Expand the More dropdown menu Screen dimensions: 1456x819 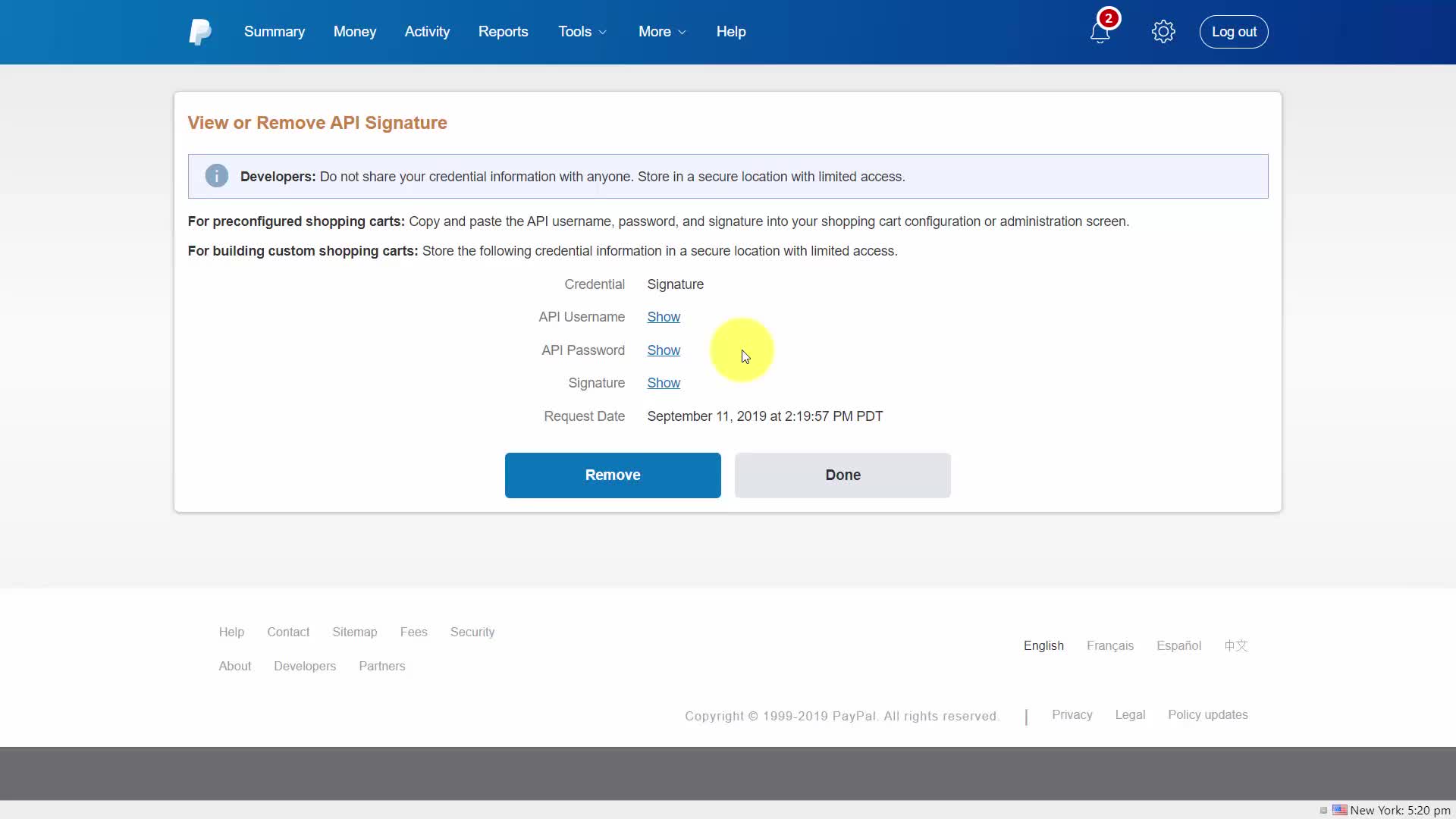coord(662,32)
